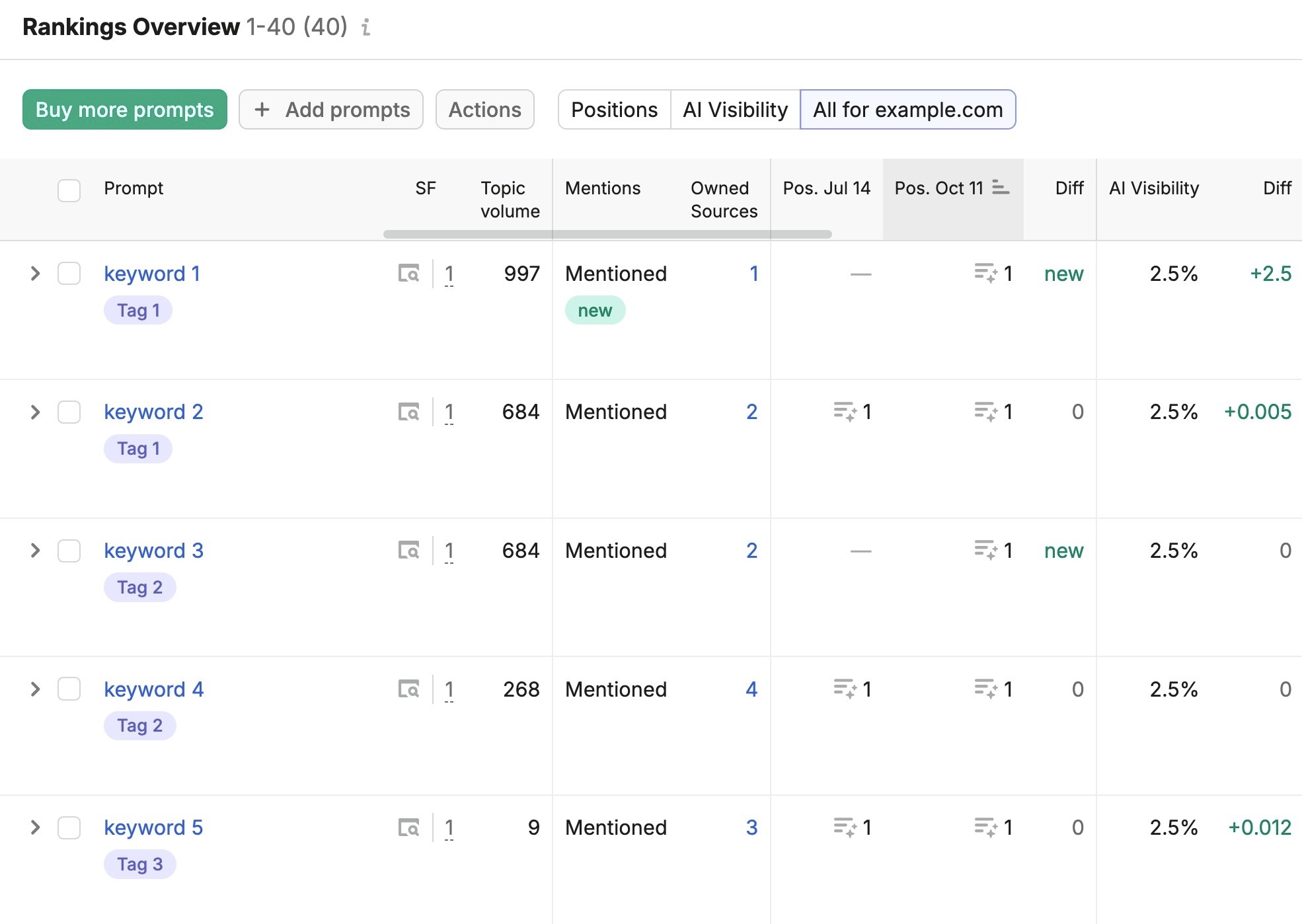This screenshot has width=1302, height=924.
Task: Check the box for keyword 5
Action: pos(69,827)
